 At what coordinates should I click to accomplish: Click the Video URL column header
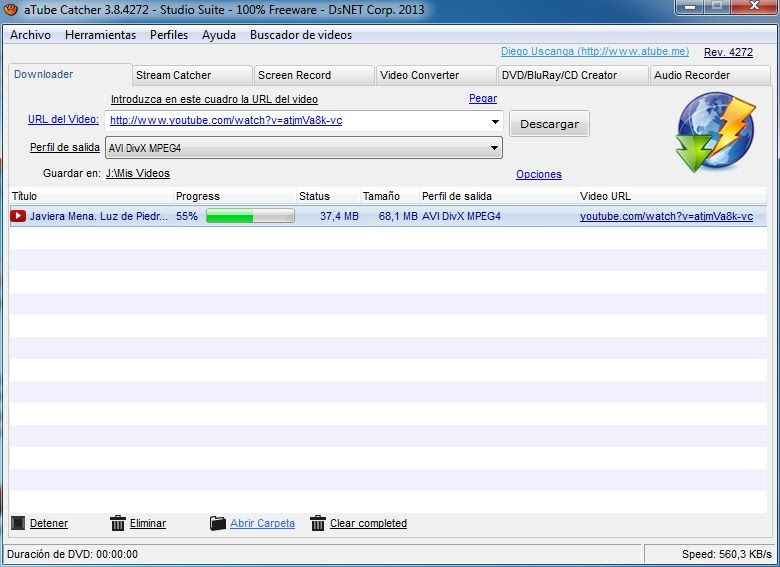pos(672,196)
